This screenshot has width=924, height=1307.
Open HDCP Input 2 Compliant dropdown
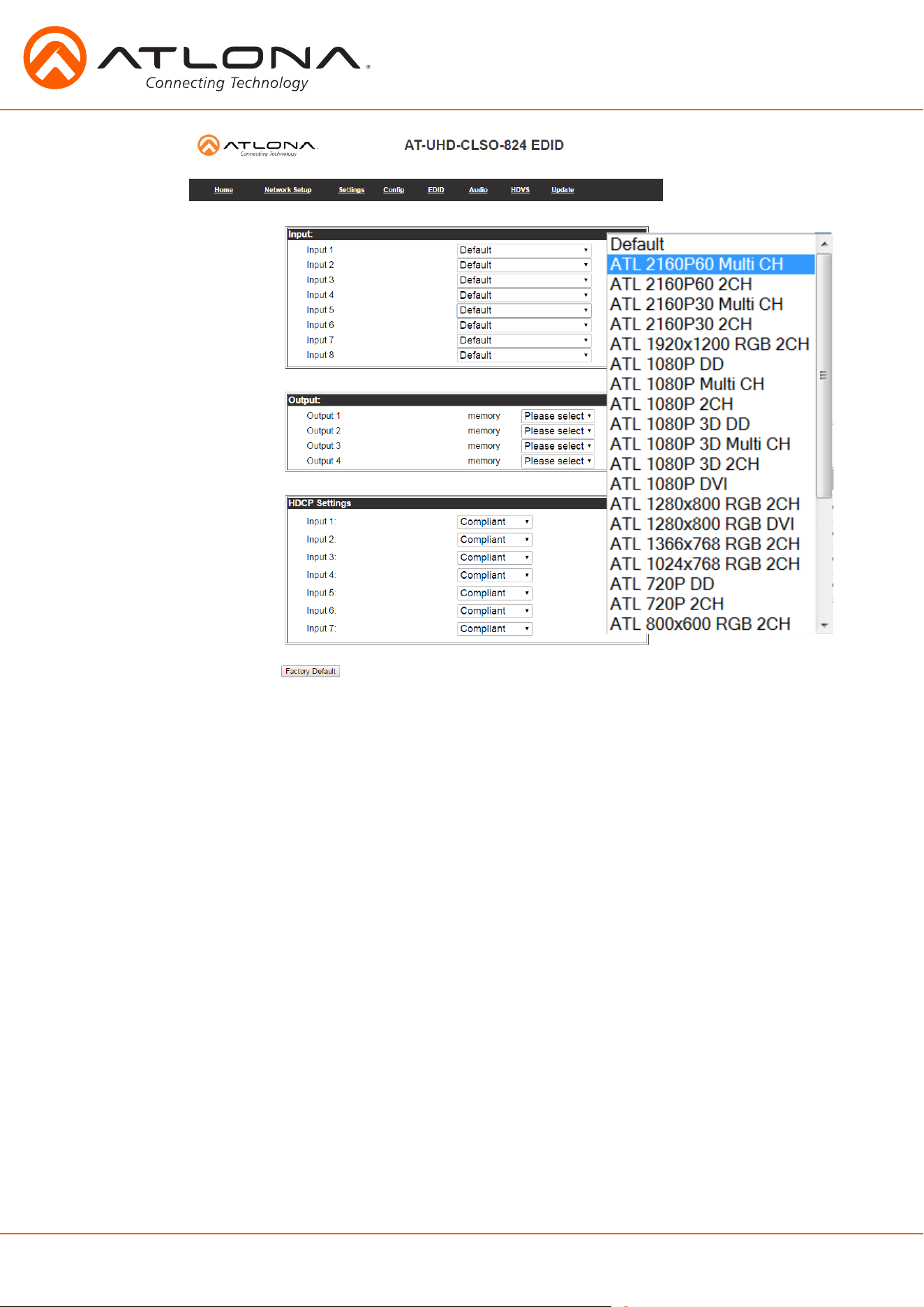coord(495,540)
